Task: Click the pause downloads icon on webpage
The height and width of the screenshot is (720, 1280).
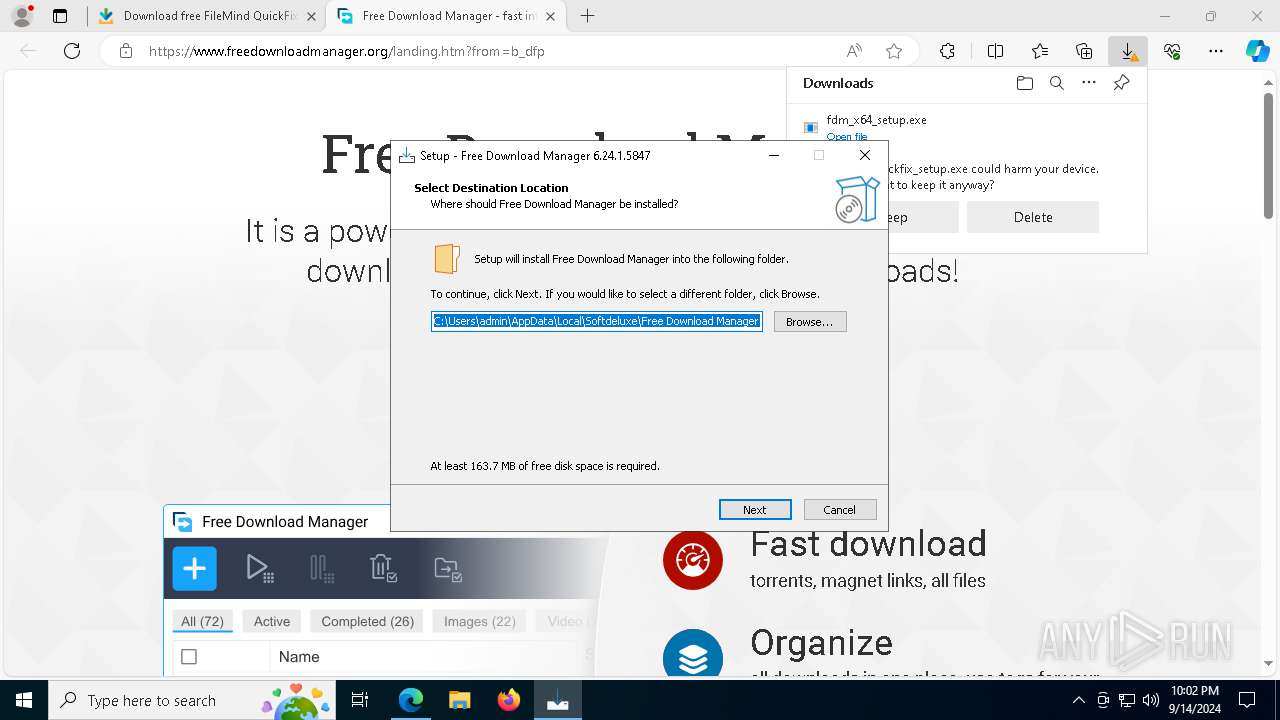Action: coord(322,569)
